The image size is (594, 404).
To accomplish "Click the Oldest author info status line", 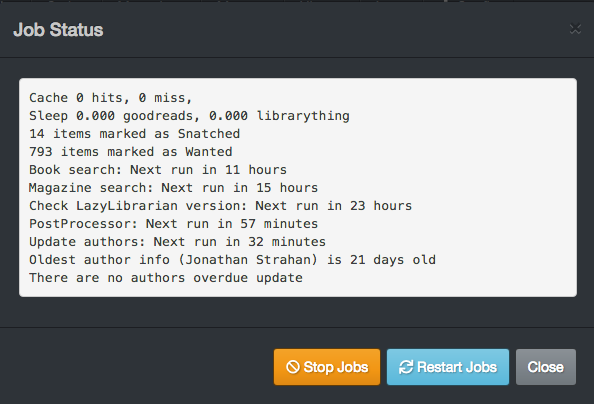I will tap(232, 260).
